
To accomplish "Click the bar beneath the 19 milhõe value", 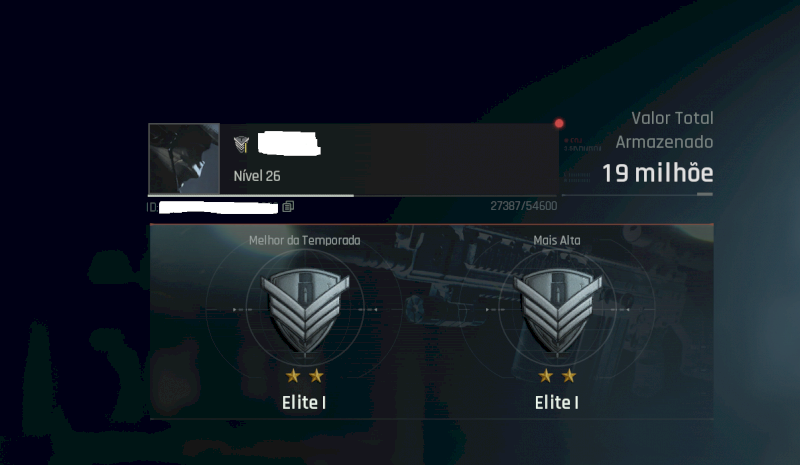I will 637,194.
